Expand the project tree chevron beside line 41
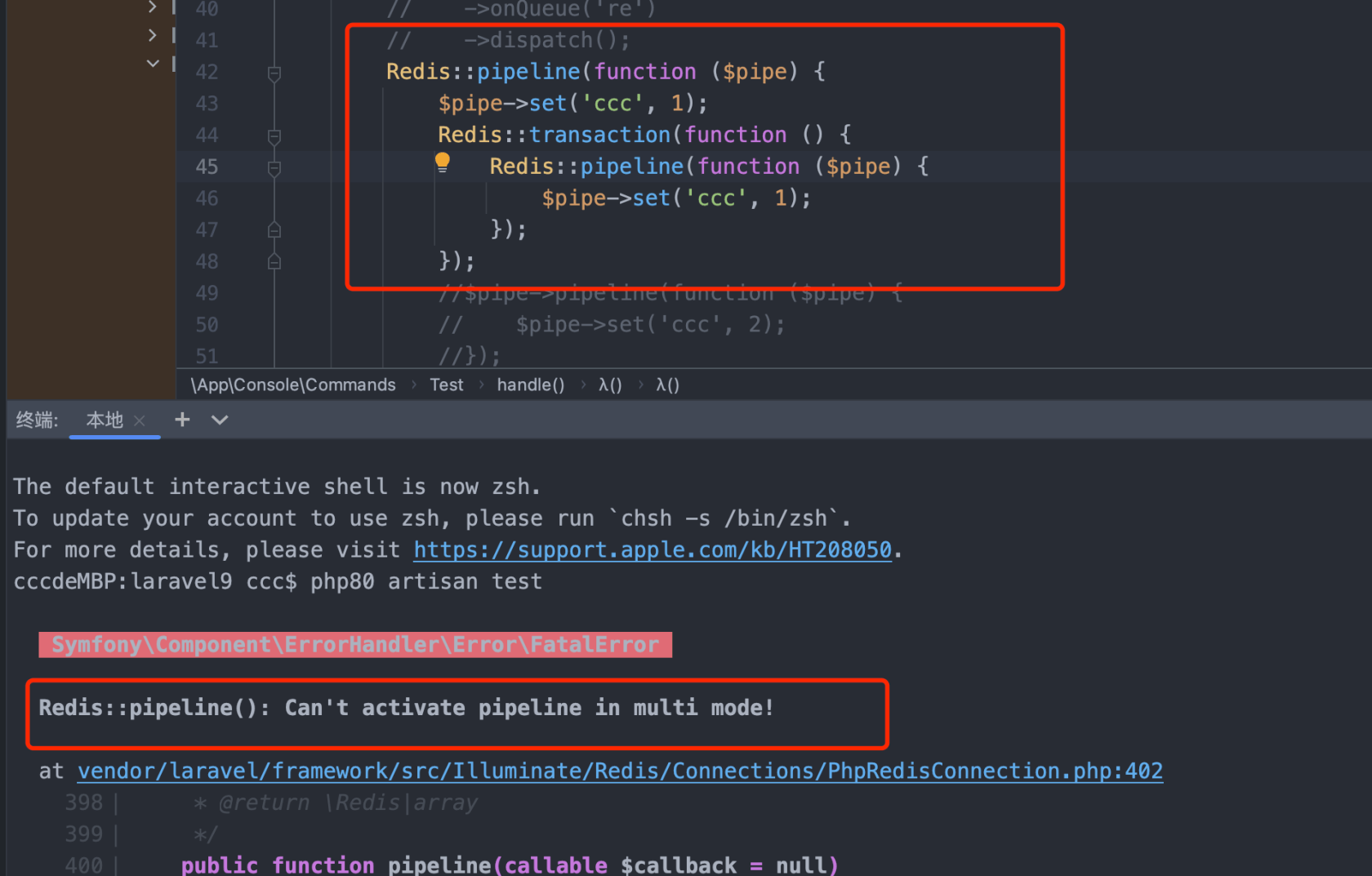 pyautogui.click(x=152, y=35)
